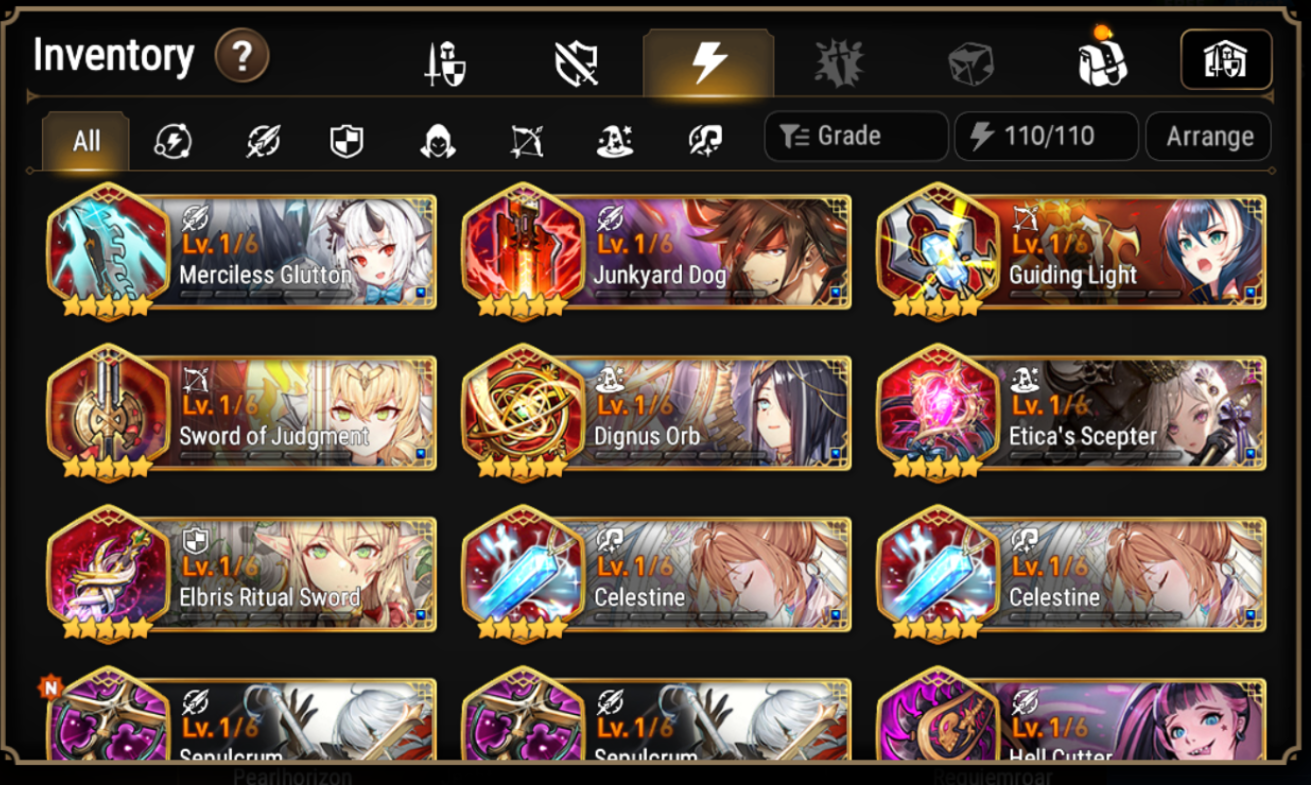Viewport: 1311px width, 785px height.
Task: Open the greyed-out spiky burst tab
Action: (839, 64)
